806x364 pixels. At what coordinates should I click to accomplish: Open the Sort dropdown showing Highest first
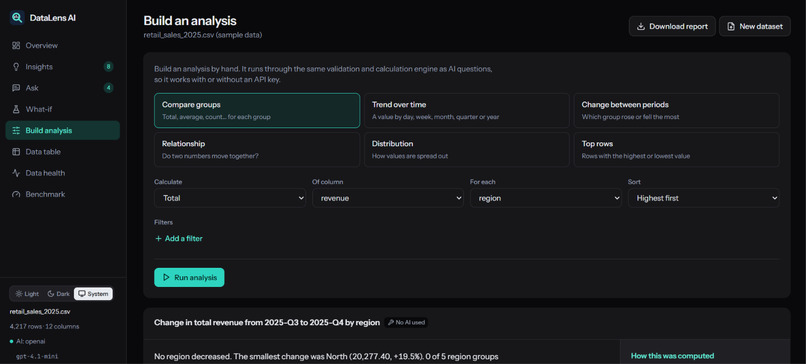(x=704, y=198)
